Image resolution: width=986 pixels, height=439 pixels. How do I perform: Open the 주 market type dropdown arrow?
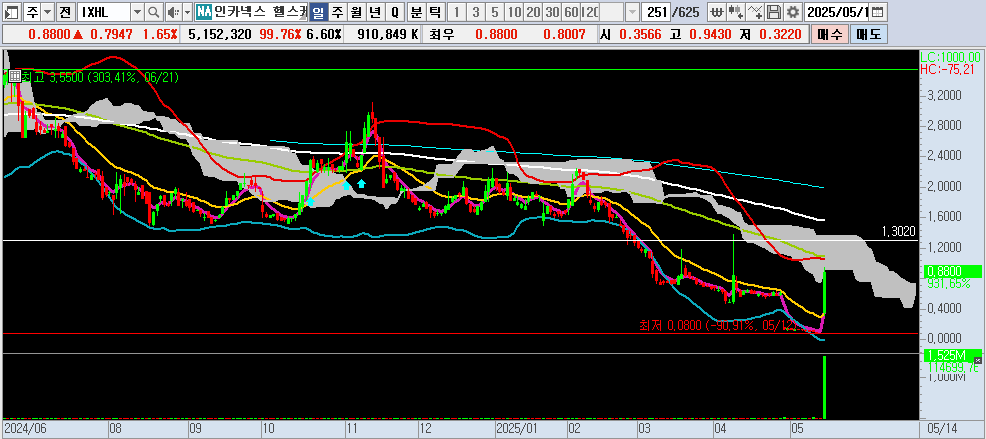47,11
